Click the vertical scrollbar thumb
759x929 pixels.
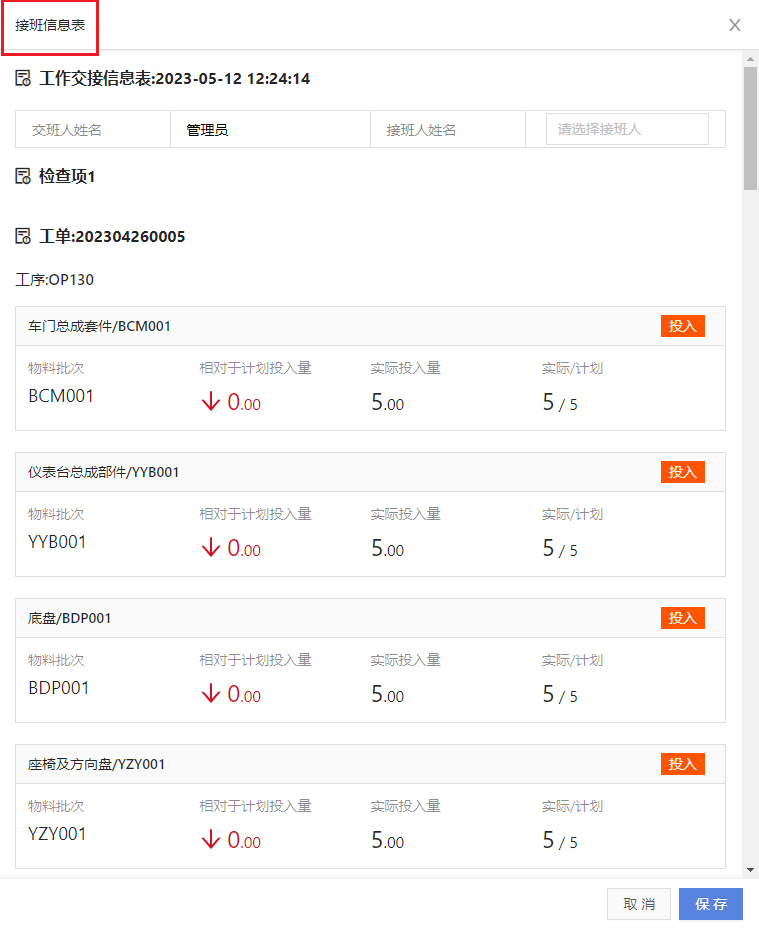[751, 128]
